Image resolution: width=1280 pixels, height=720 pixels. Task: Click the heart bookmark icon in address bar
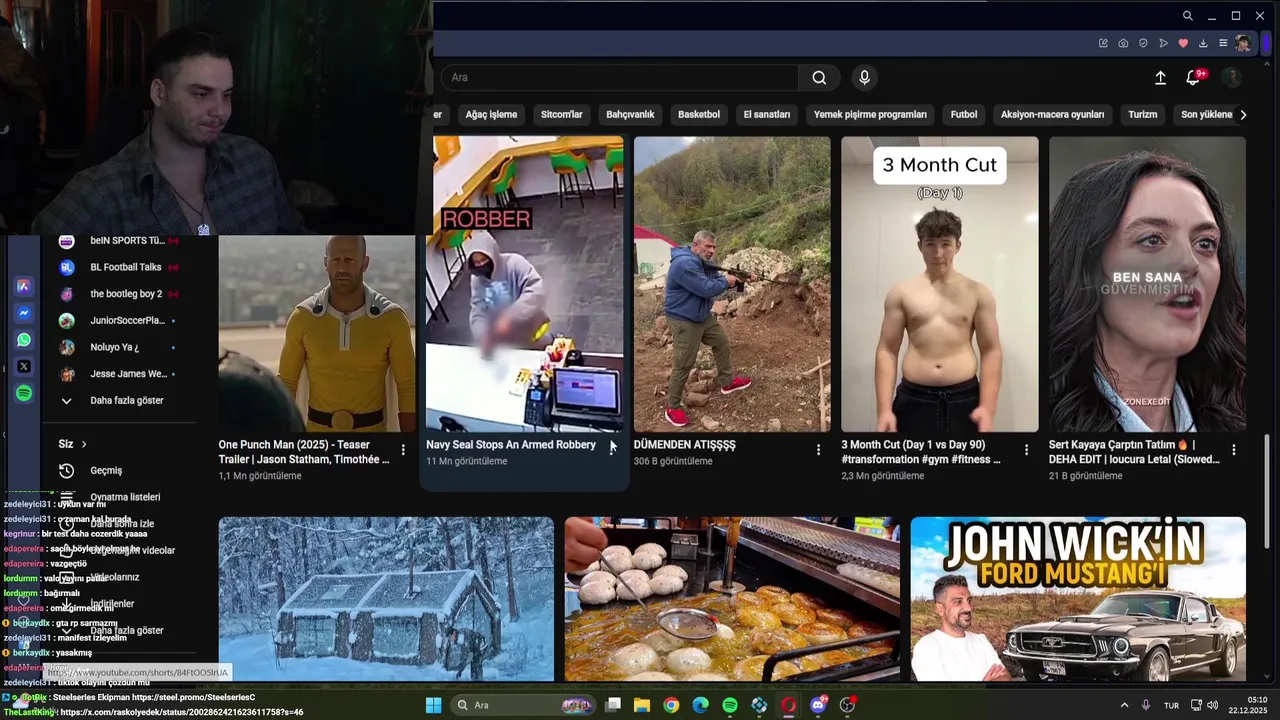pyautogui.click(x=1183, y=43)
